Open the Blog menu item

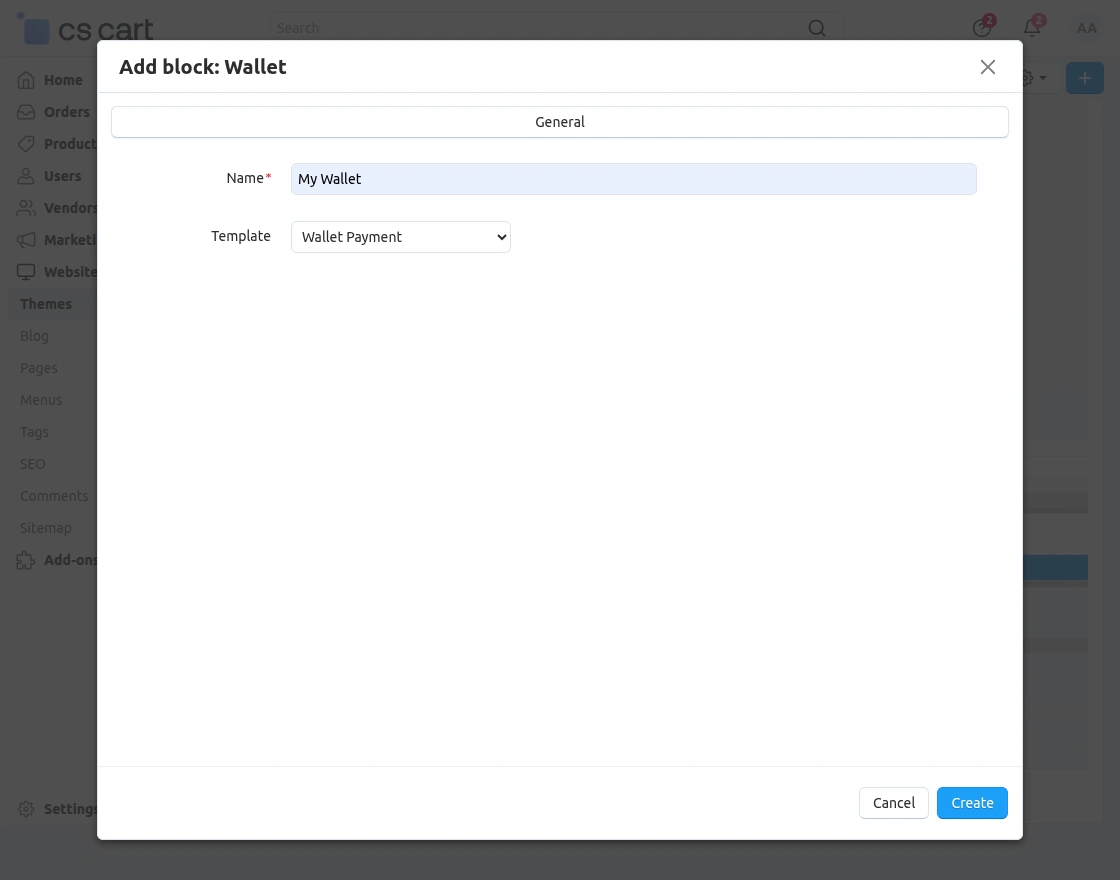click(x=34, y=336)
